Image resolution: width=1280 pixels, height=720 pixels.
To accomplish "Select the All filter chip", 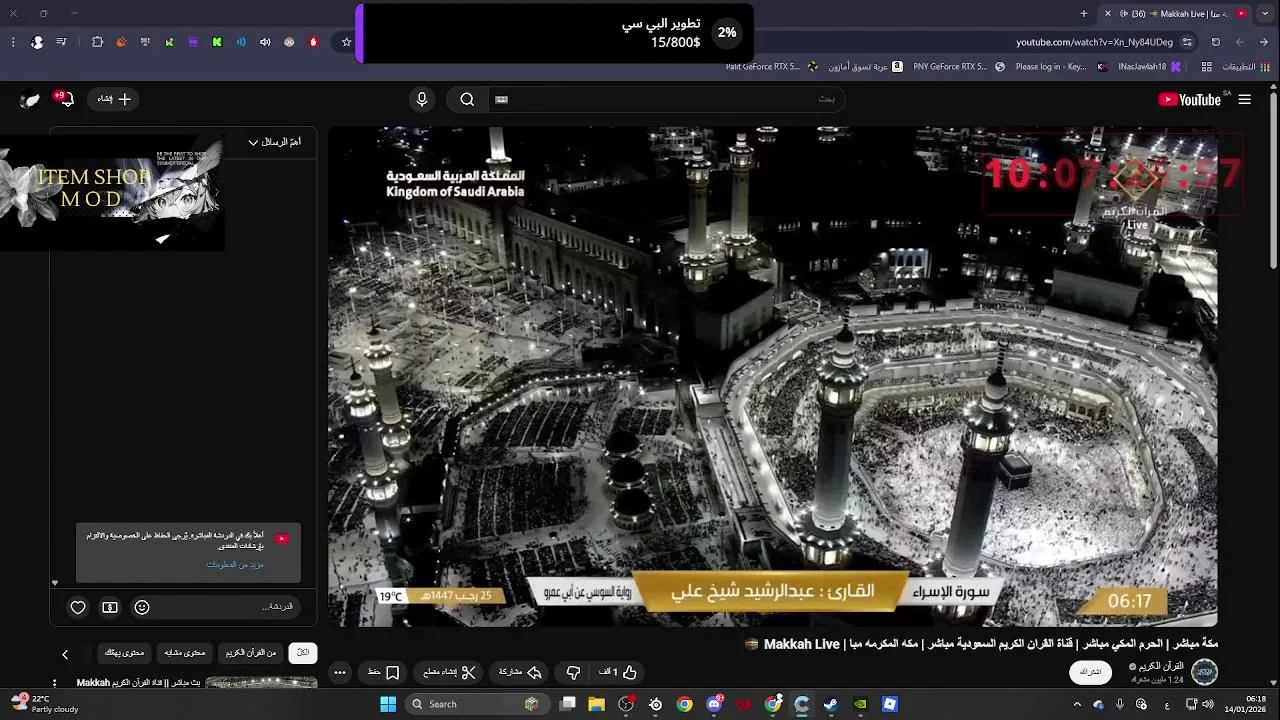I will tap(303, 652).
